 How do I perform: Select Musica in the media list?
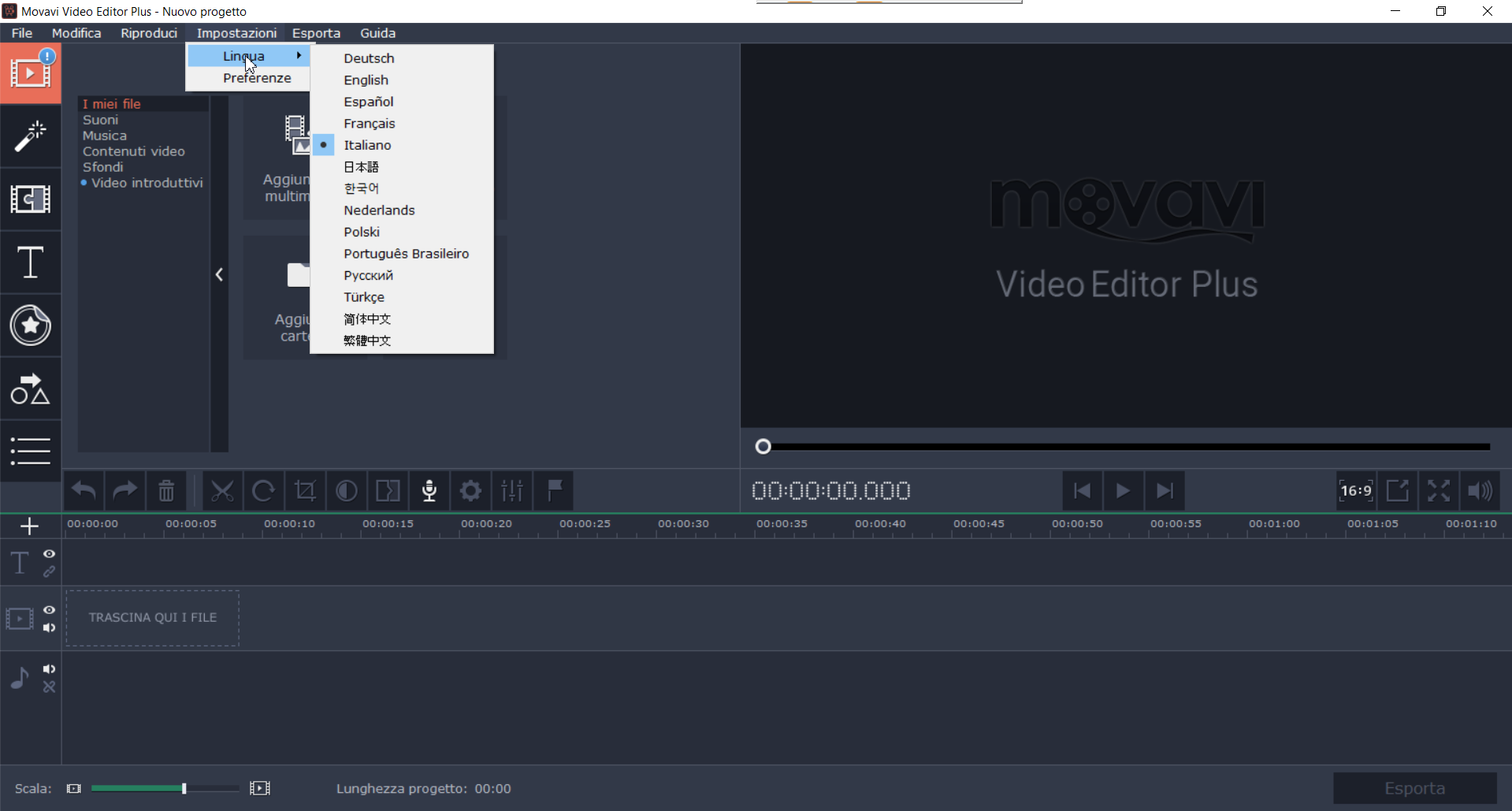tap(105, 136)
